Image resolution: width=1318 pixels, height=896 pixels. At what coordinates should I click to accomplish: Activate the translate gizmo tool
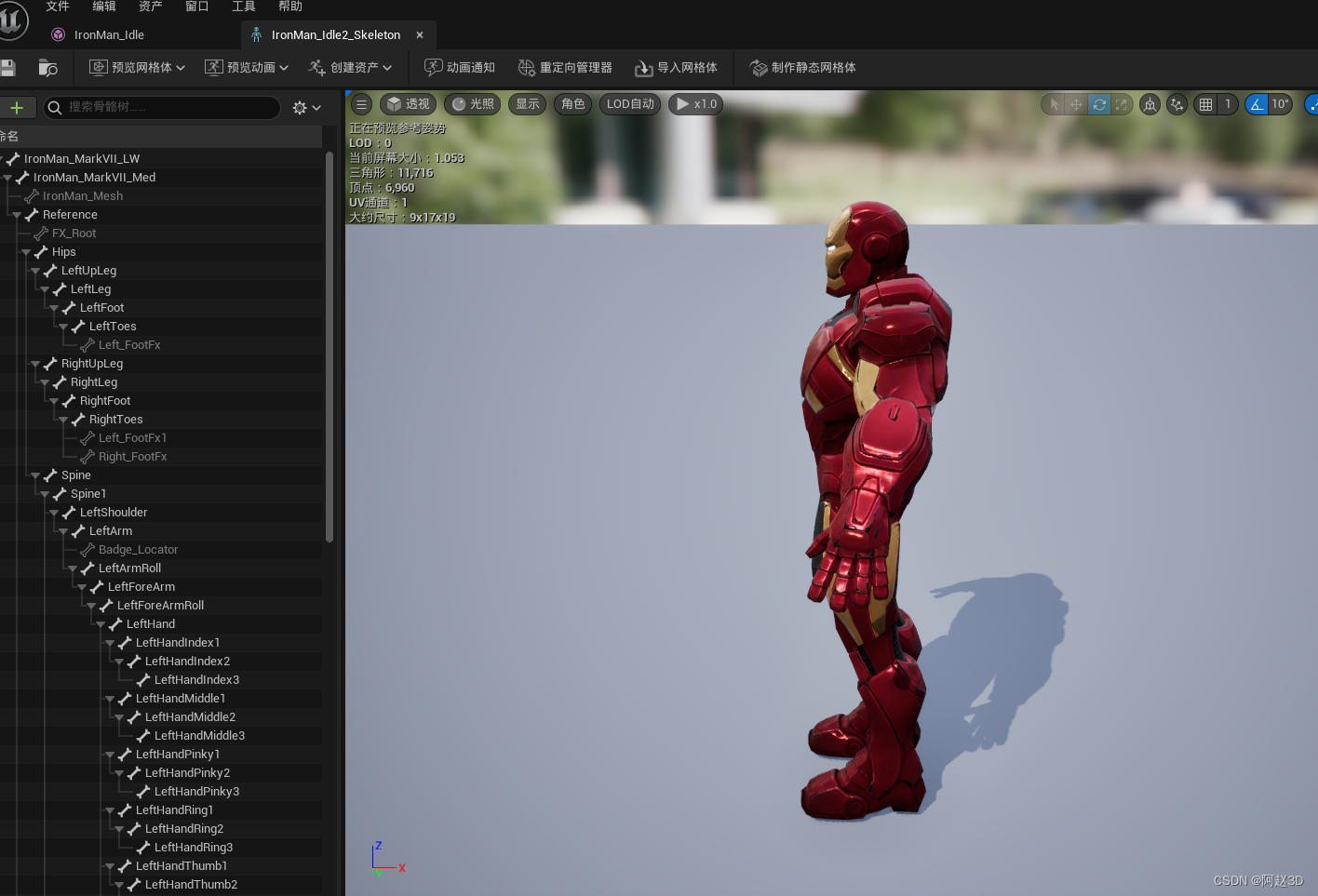coord(1076,104)
